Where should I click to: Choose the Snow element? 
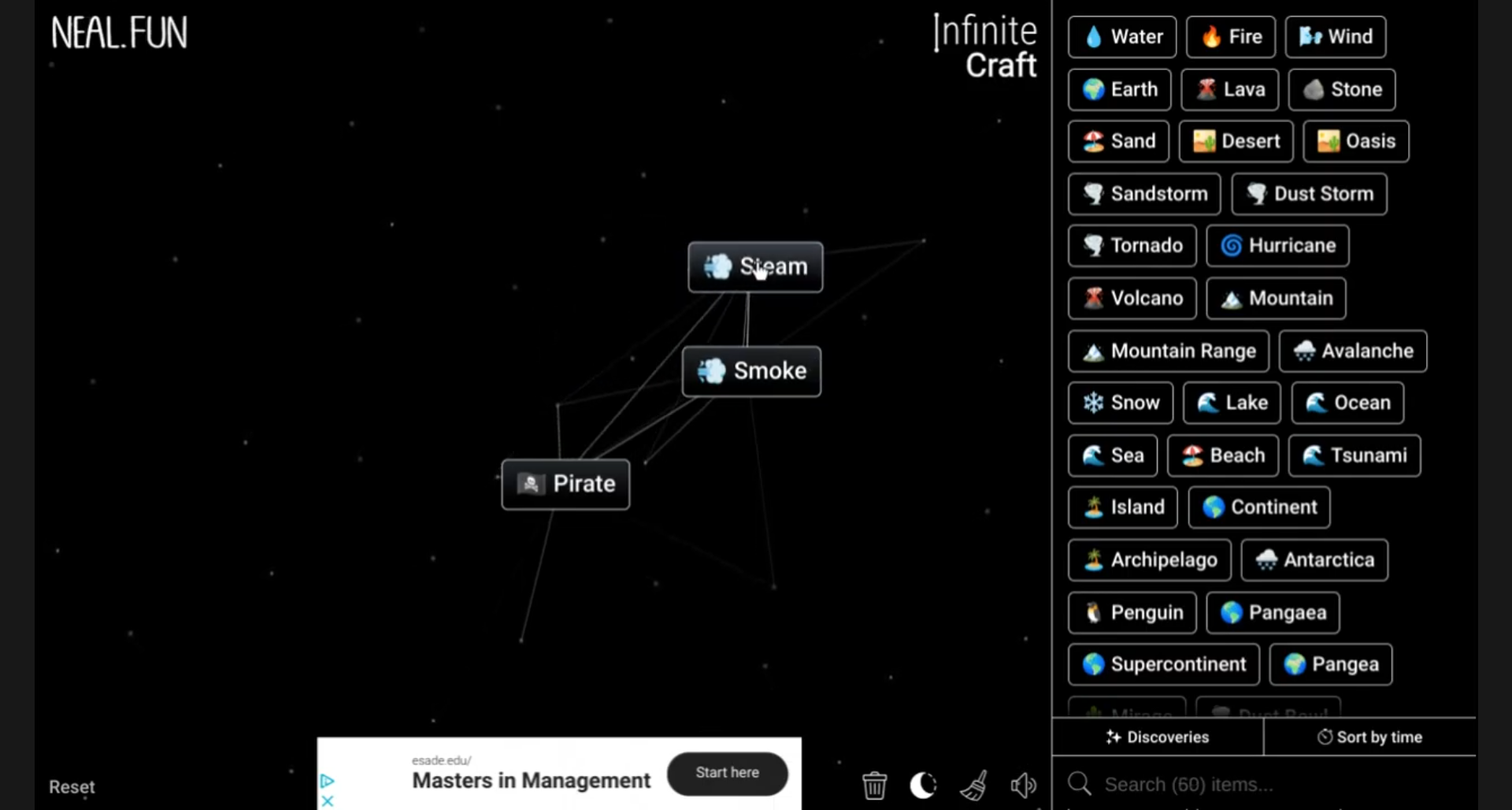[1121, 403]
